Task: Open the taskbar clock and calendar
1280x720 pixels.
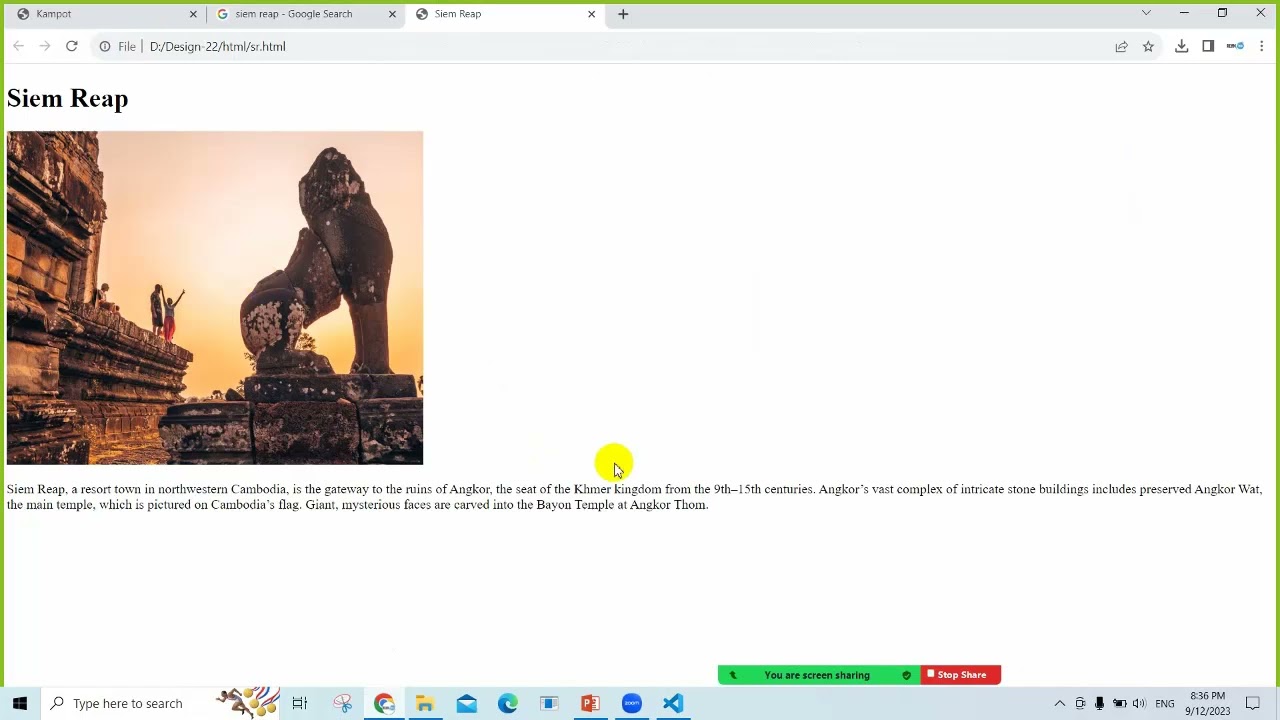Action: point(1207,703)
